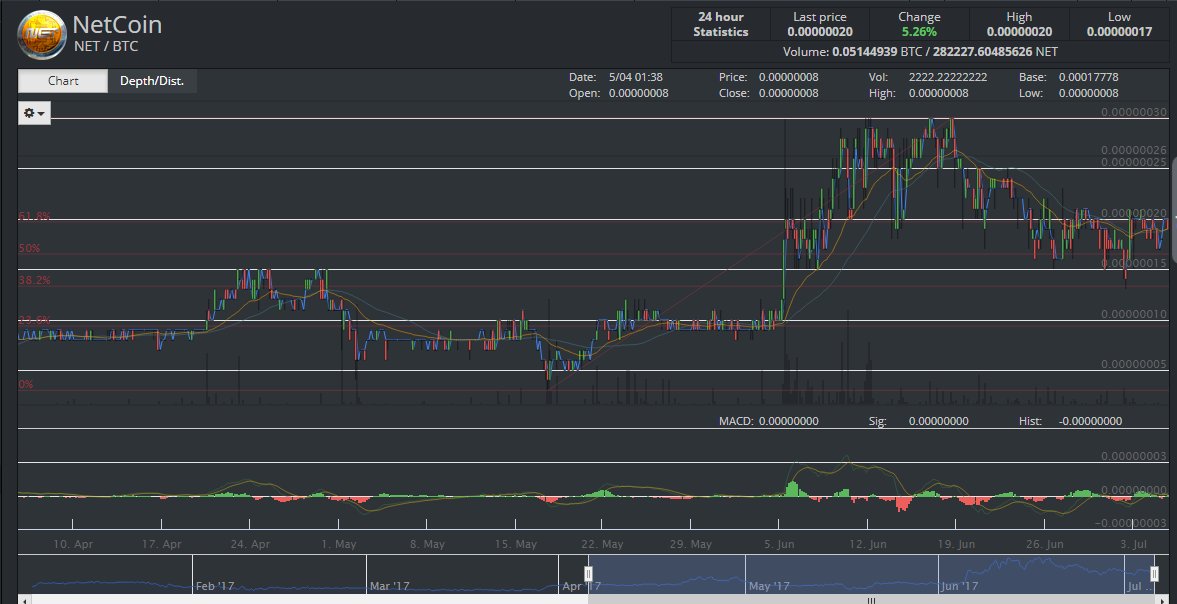This screenshot has height=604, width=1177.
Task: Click the 10. Apr date axis label
Action: click(74, 544)
